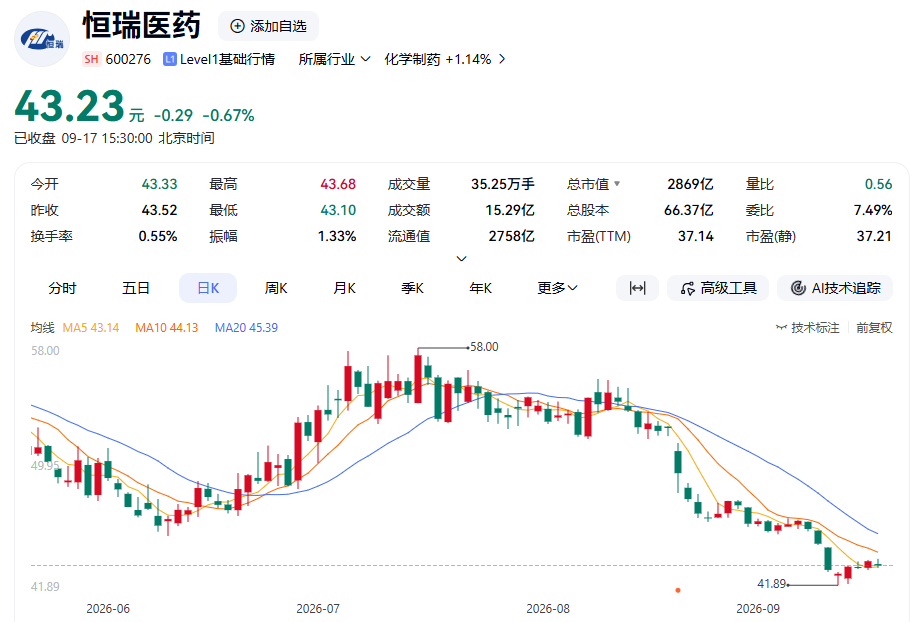Screen dimensions: 917x622
Task: Click the 均线 label
Action: (43, 328)
